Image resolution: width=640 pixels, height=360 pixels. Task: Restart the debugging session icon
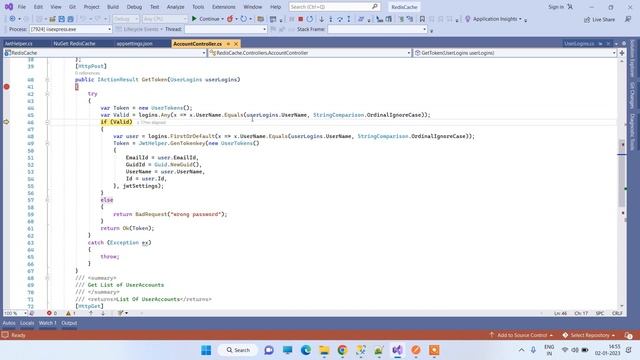click(x=310, y=19)
